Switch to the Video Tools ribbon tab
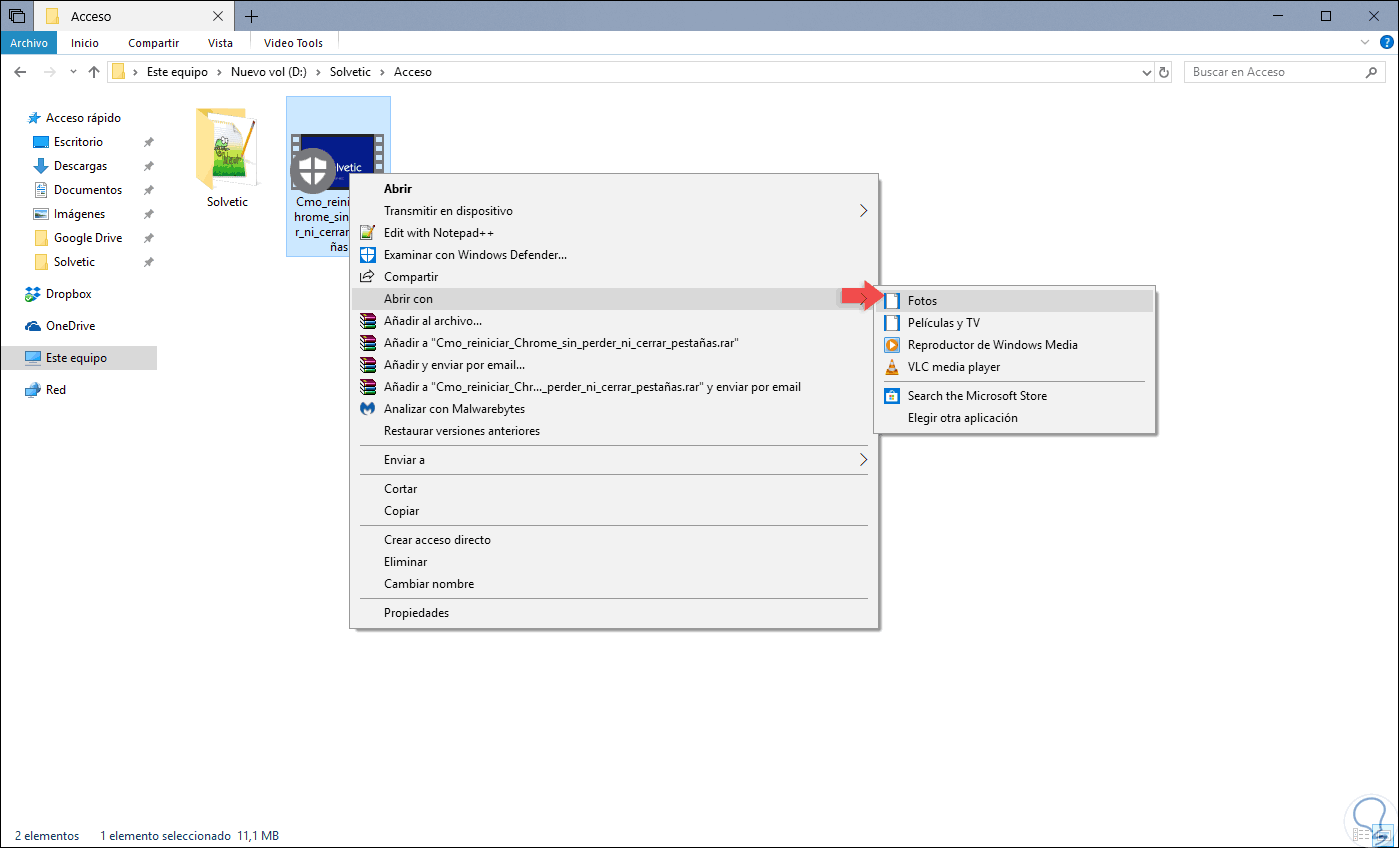This screenshot has width=1399, height=848. point(293,43)
